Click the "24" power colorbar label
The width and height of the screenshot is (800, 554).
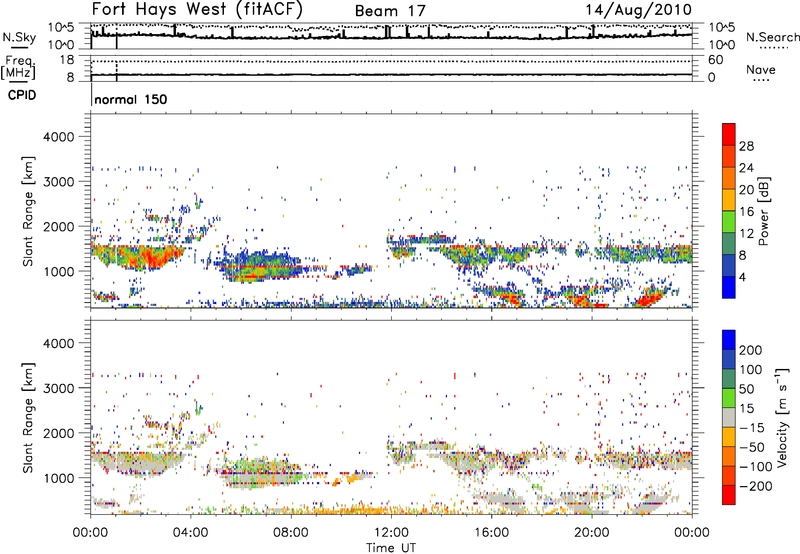point(746,168)
